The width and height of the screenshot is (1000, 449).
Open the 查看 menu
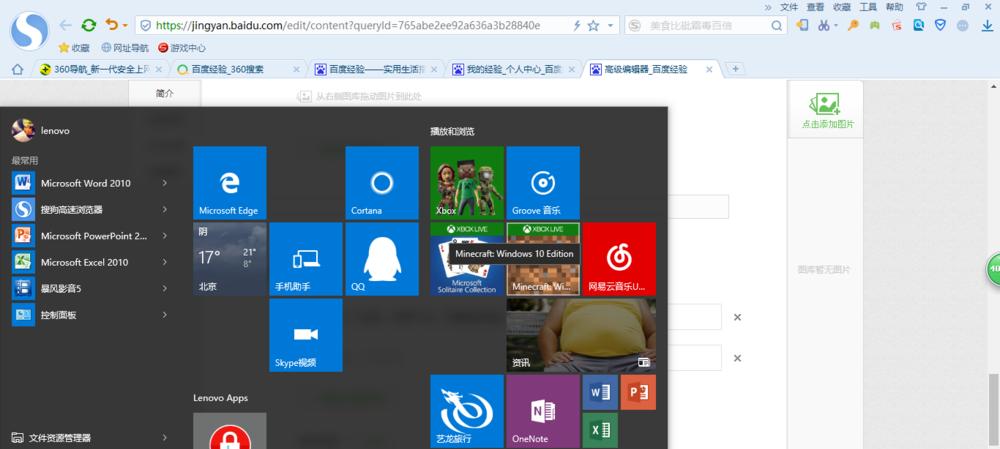pyautogui.click(x=816, y=7)
